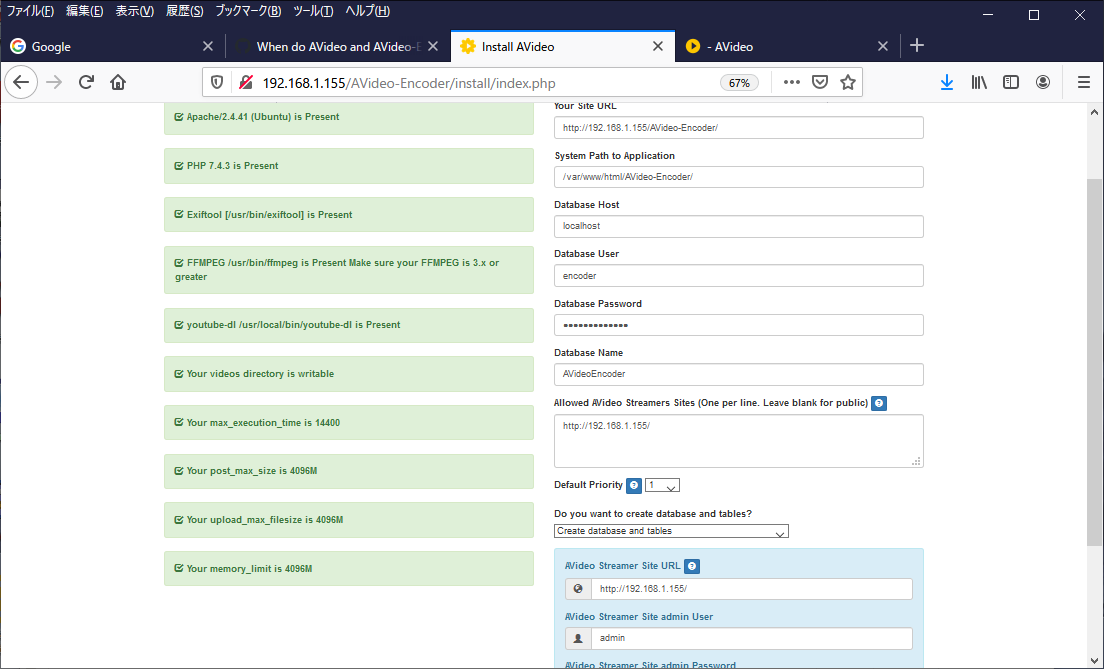The image size is (1104, 669).
Task: Open the 履歴 menu
Action: [x=184, y=11]
